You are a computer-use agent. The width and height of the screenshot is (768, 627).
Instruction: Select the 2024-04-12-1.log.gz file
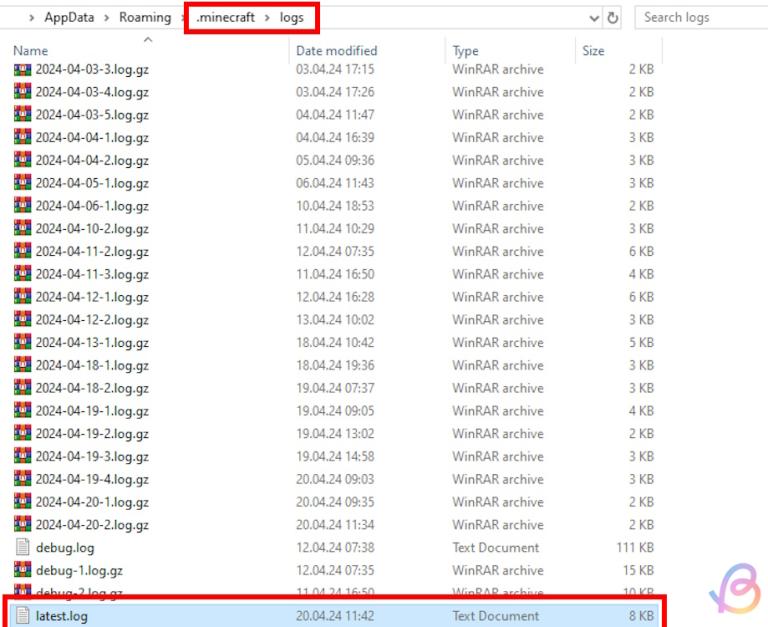coord(92,297)
